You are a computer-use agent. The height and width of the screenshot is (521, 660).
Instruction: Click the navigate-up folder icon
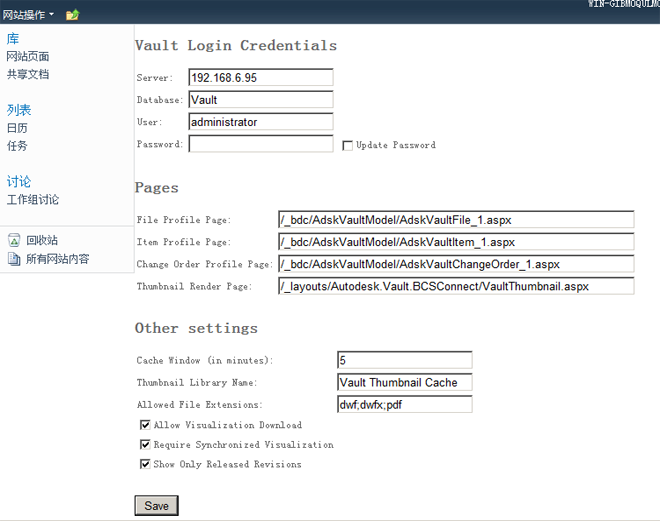pyautogui.click(x=72, y=15)
